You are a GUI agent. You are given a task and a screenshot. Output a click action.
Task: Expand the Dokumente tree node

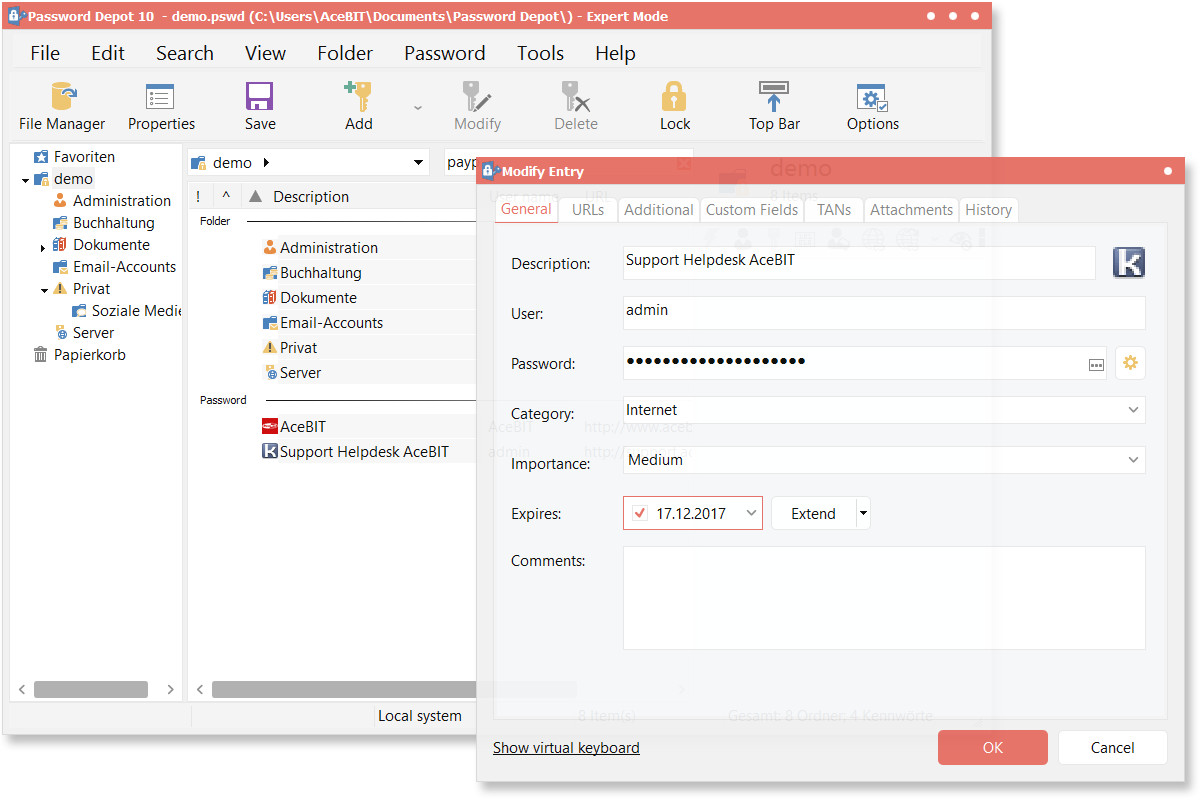point(43,247)
